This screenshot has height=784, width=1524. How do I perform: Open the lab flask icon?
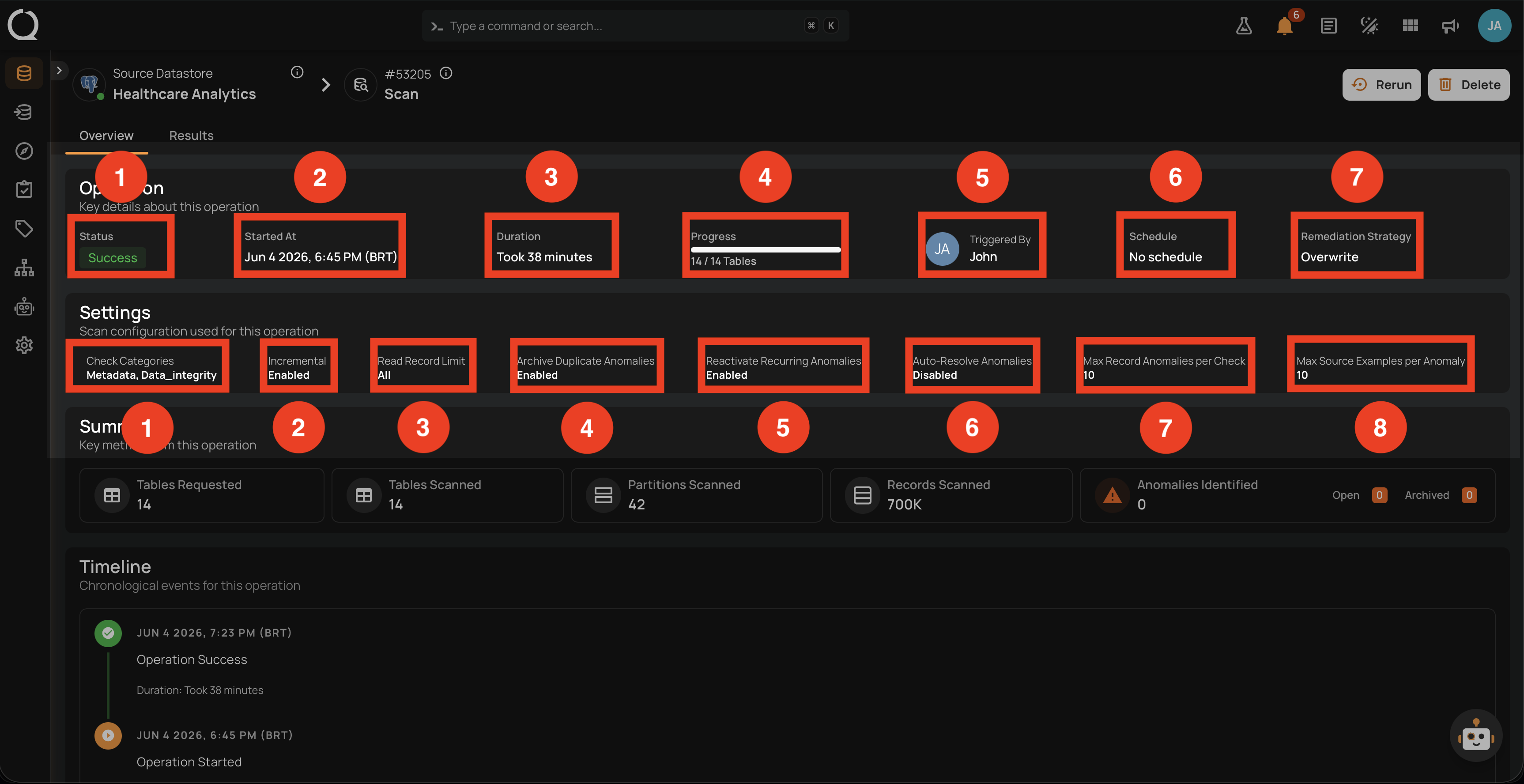(1244, 26)
